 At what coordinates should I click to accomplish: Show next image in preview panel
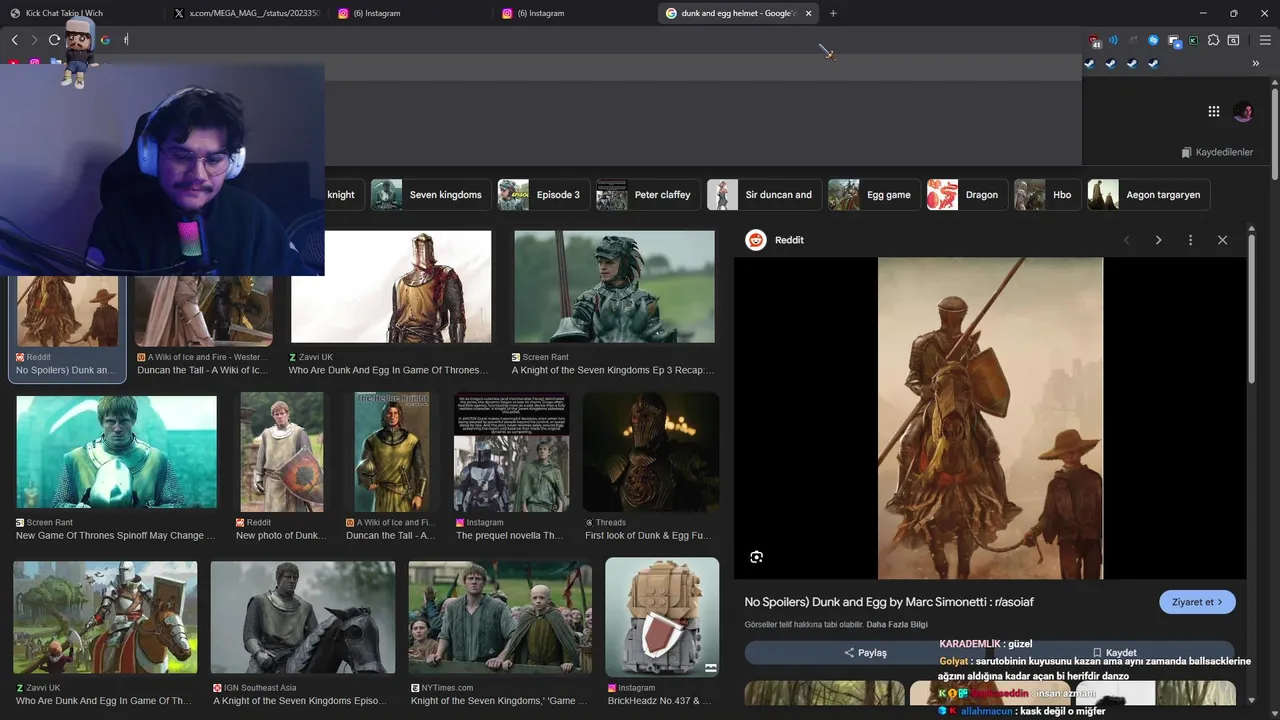click(1158, 240)
